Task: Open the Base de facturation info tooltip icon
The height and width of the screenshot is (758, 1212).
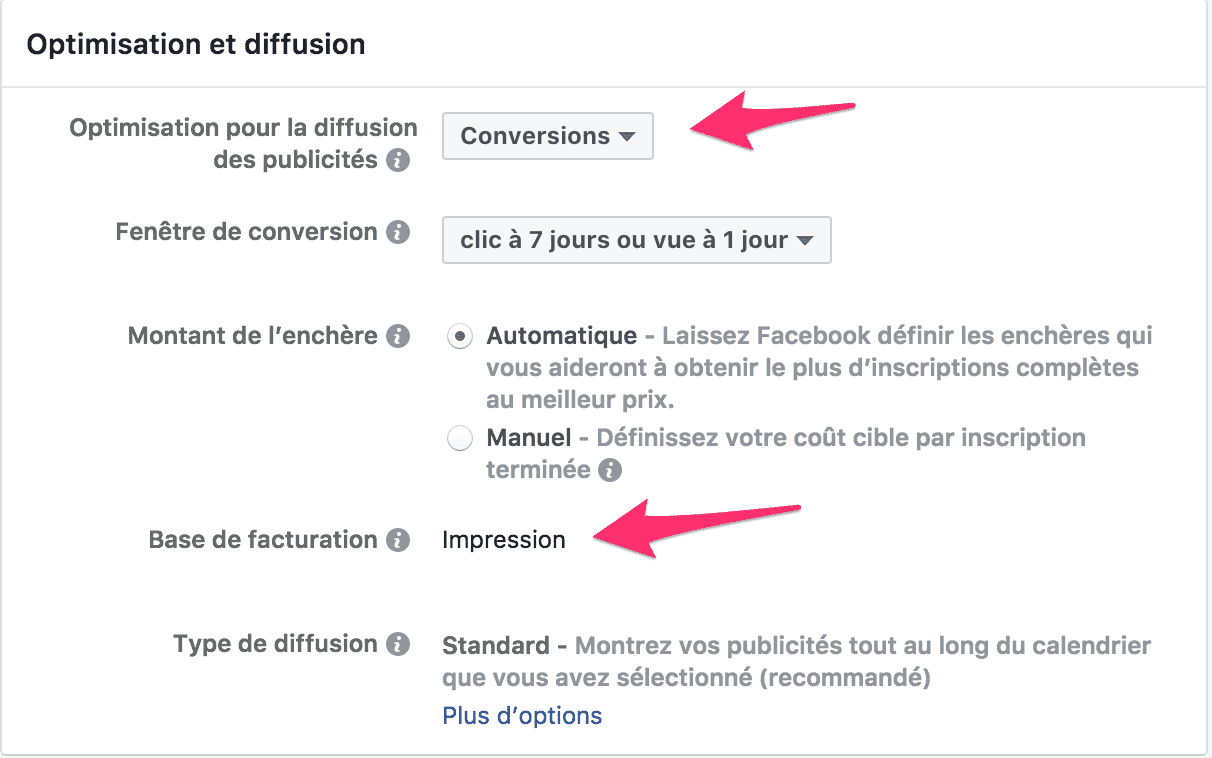Action: tap(399, 539)
